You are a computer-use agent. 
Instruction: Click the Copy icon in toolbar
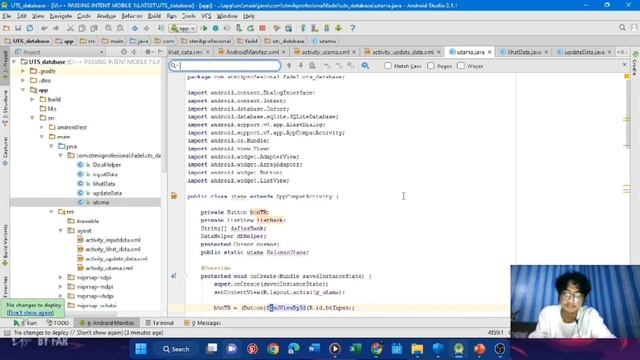82,28
